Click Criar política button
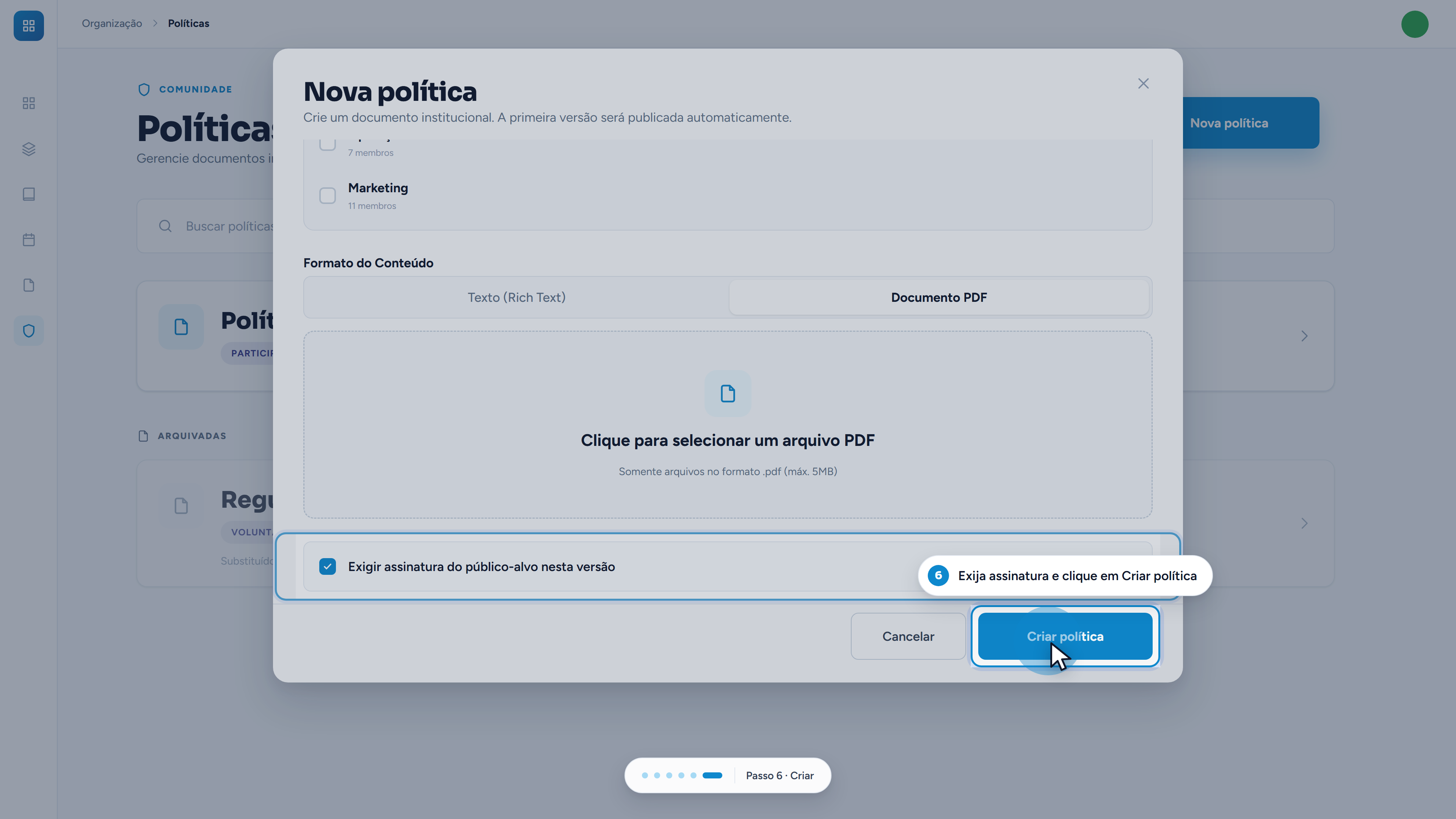This screenshot has height=819, width=1456. [x=1065, y=637]
